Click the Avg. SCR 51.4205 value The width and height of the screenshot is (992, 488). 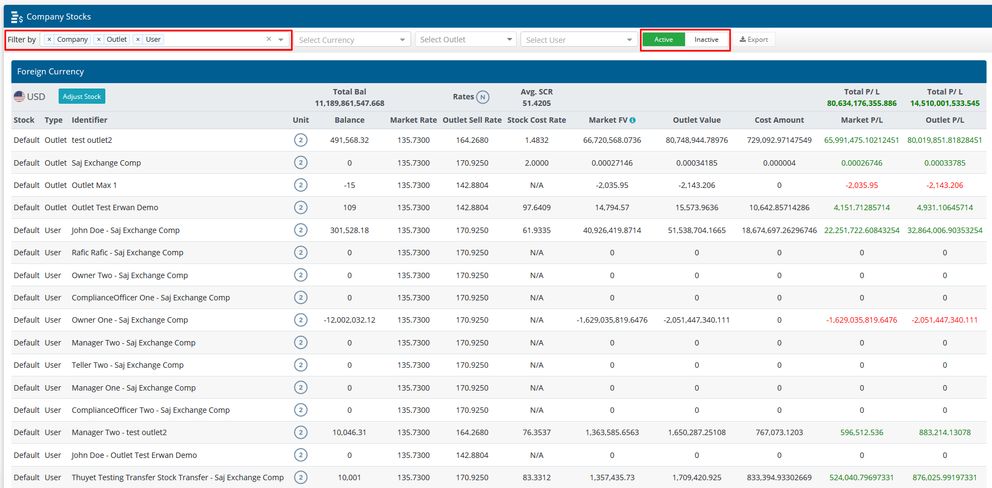536,103
